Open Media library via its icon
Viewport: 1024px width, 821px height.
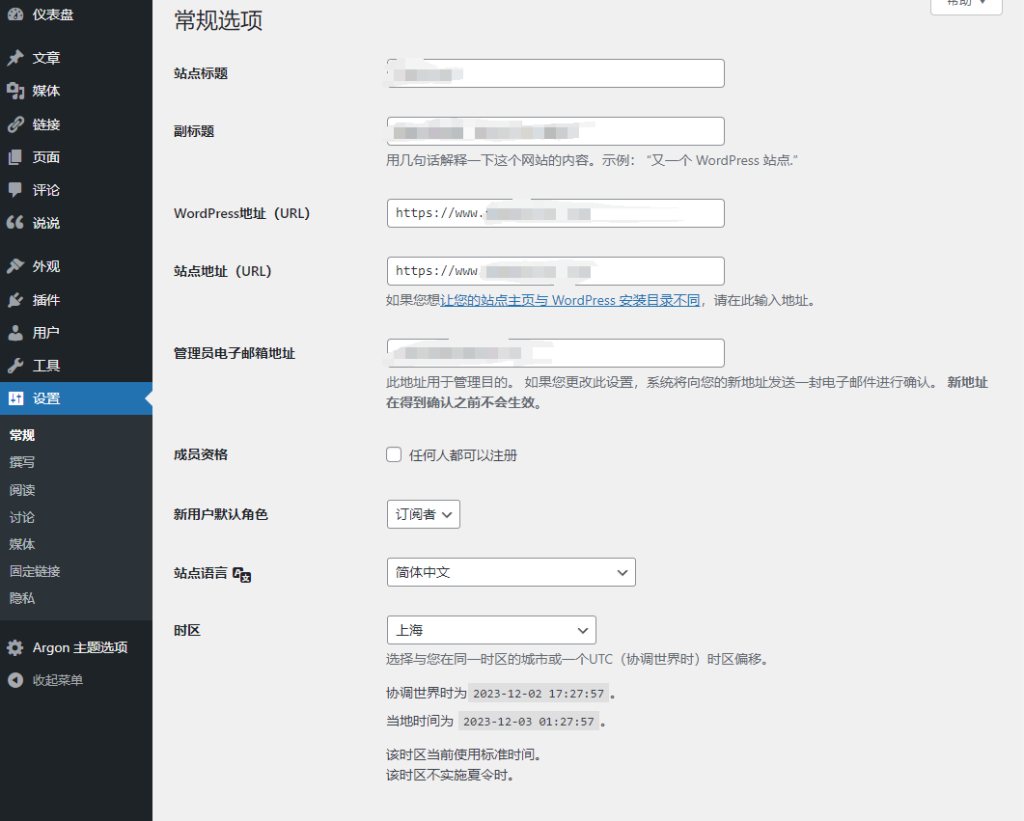[x=15, y=91]
